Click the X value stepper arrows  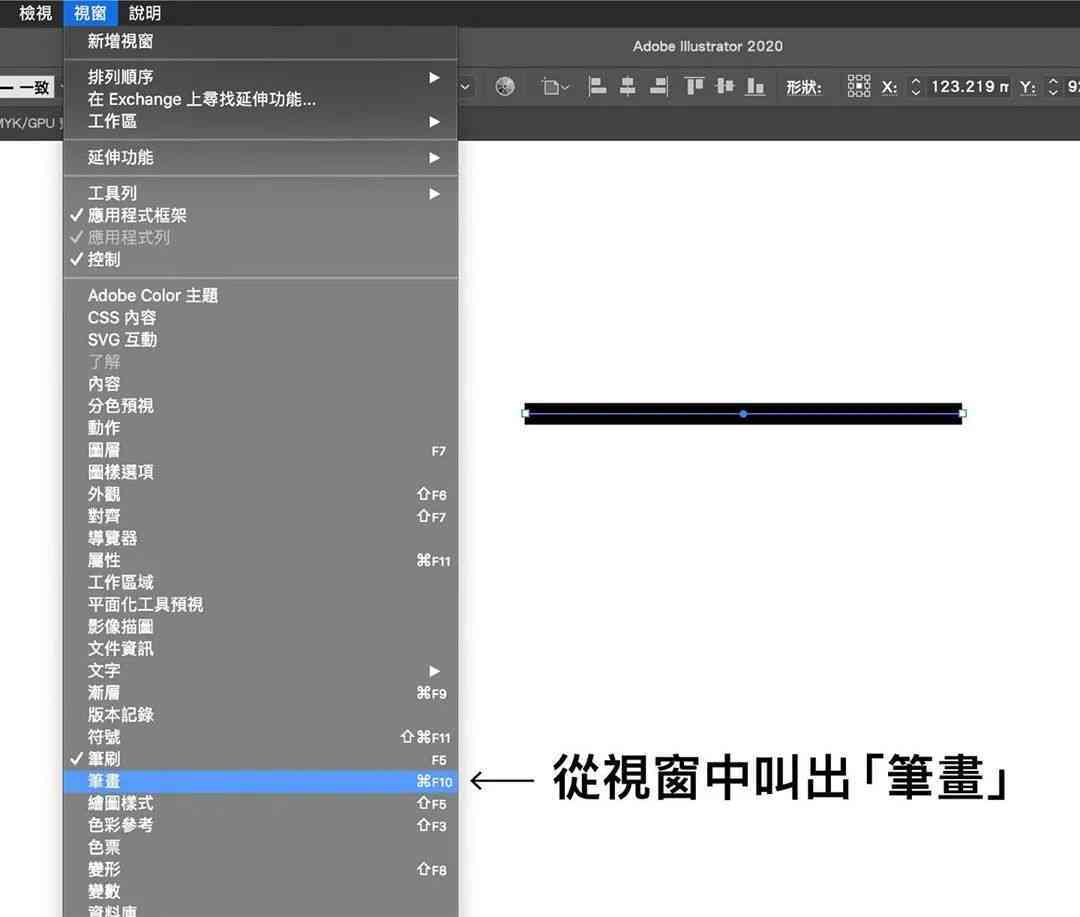click(x=915, y=87)
